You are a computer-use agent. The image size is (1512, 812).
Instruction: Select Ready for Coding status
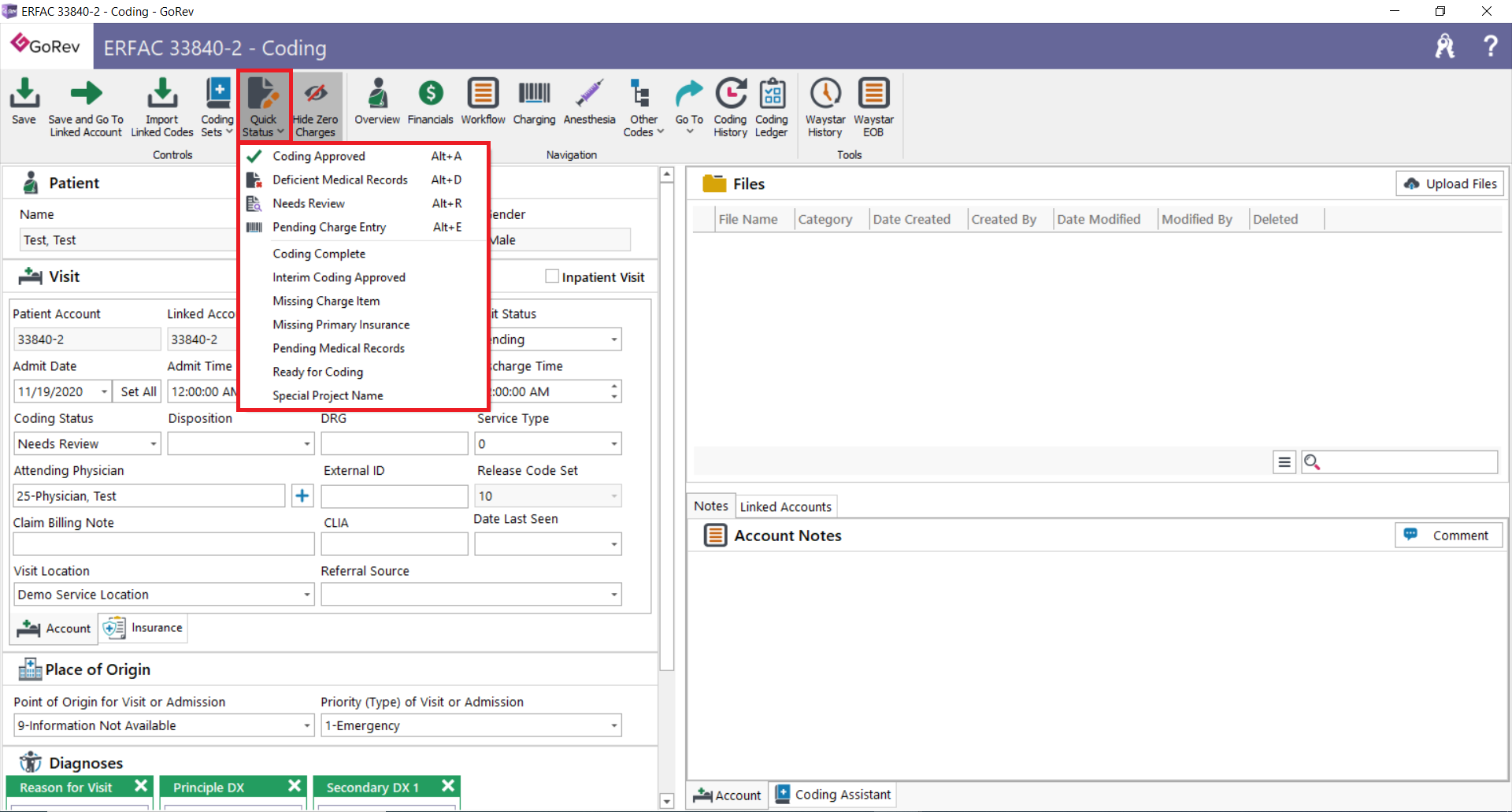[x=363, y=372]
